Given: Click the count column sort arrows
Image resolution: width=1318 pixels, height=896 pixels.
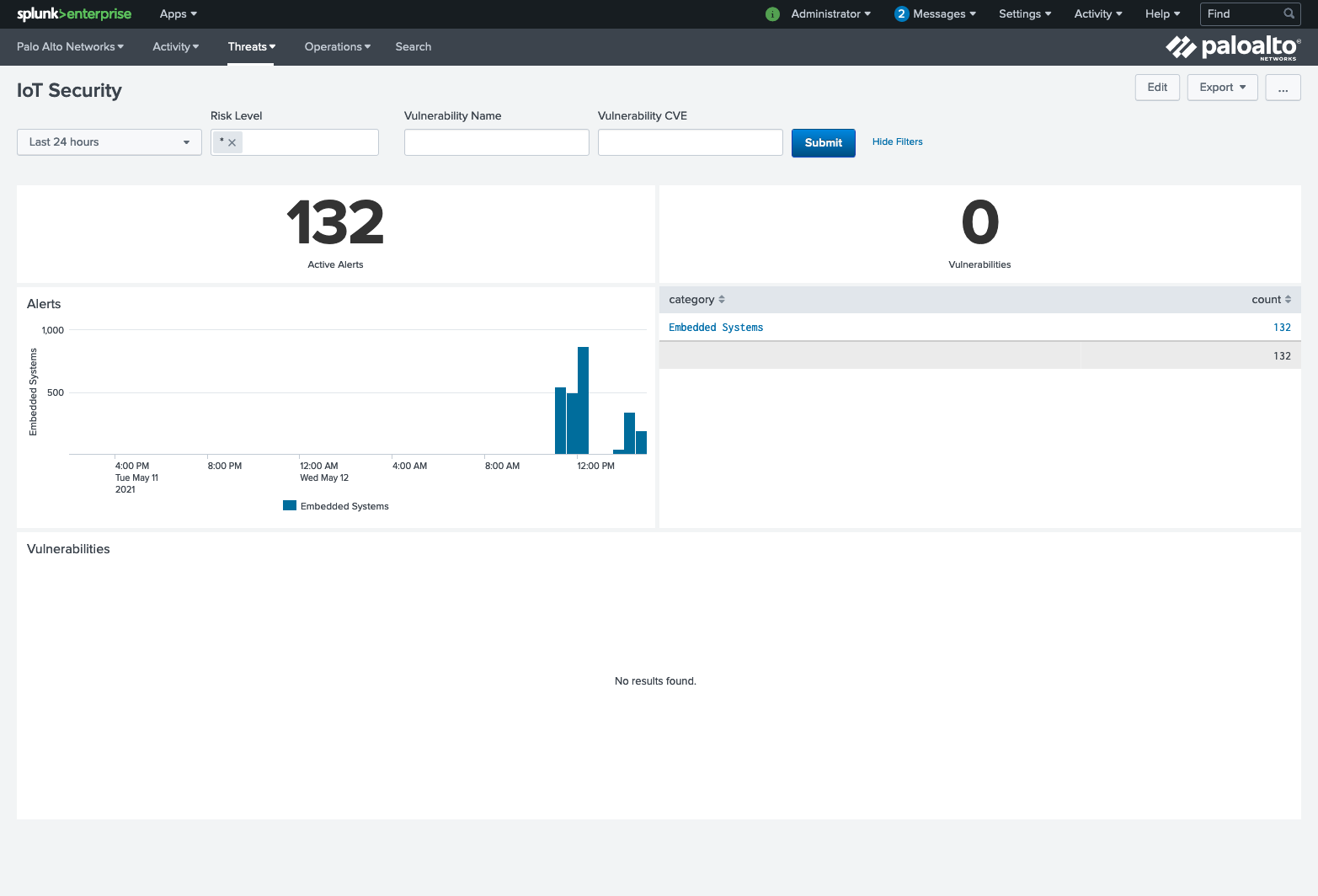Looking at the screenshot, I should coord(1287,299).
